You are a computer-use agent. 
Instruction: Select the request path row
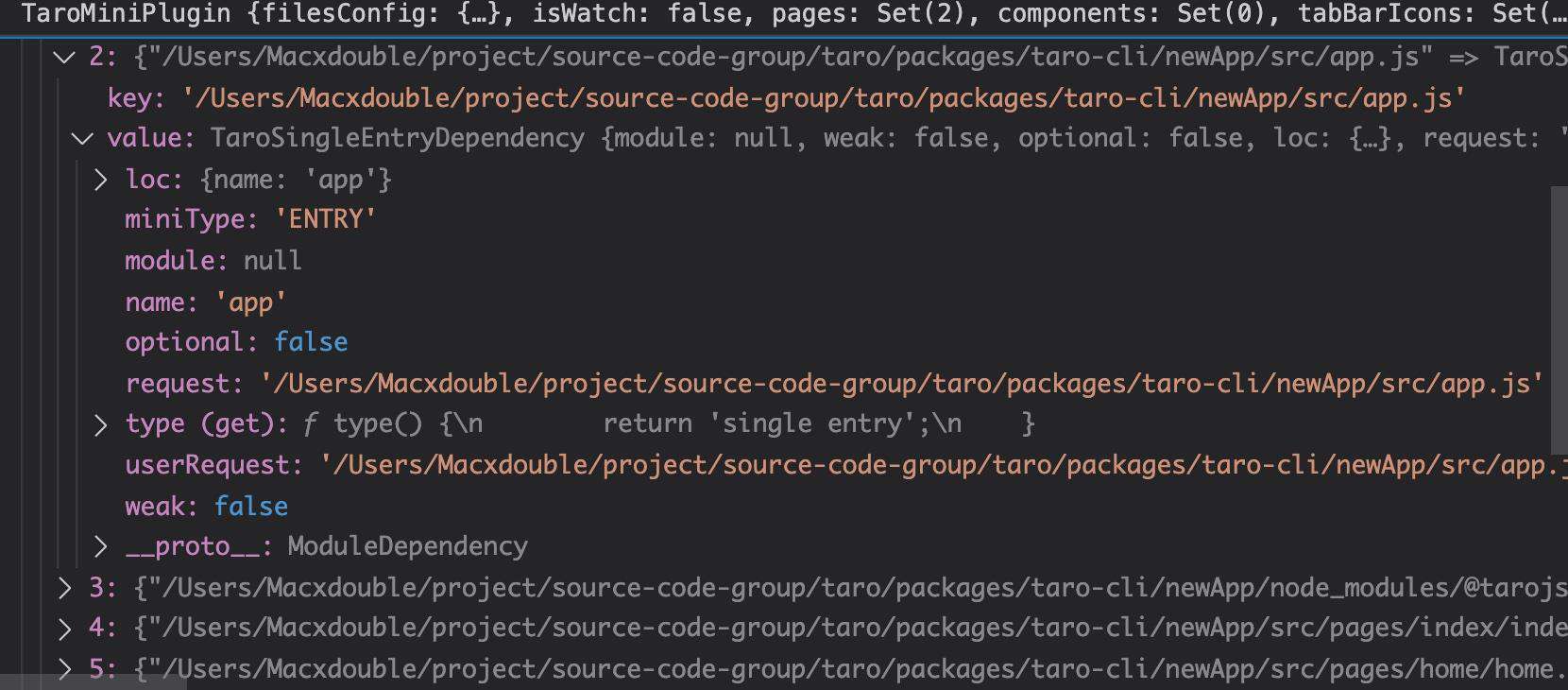[x=835, y=384]
